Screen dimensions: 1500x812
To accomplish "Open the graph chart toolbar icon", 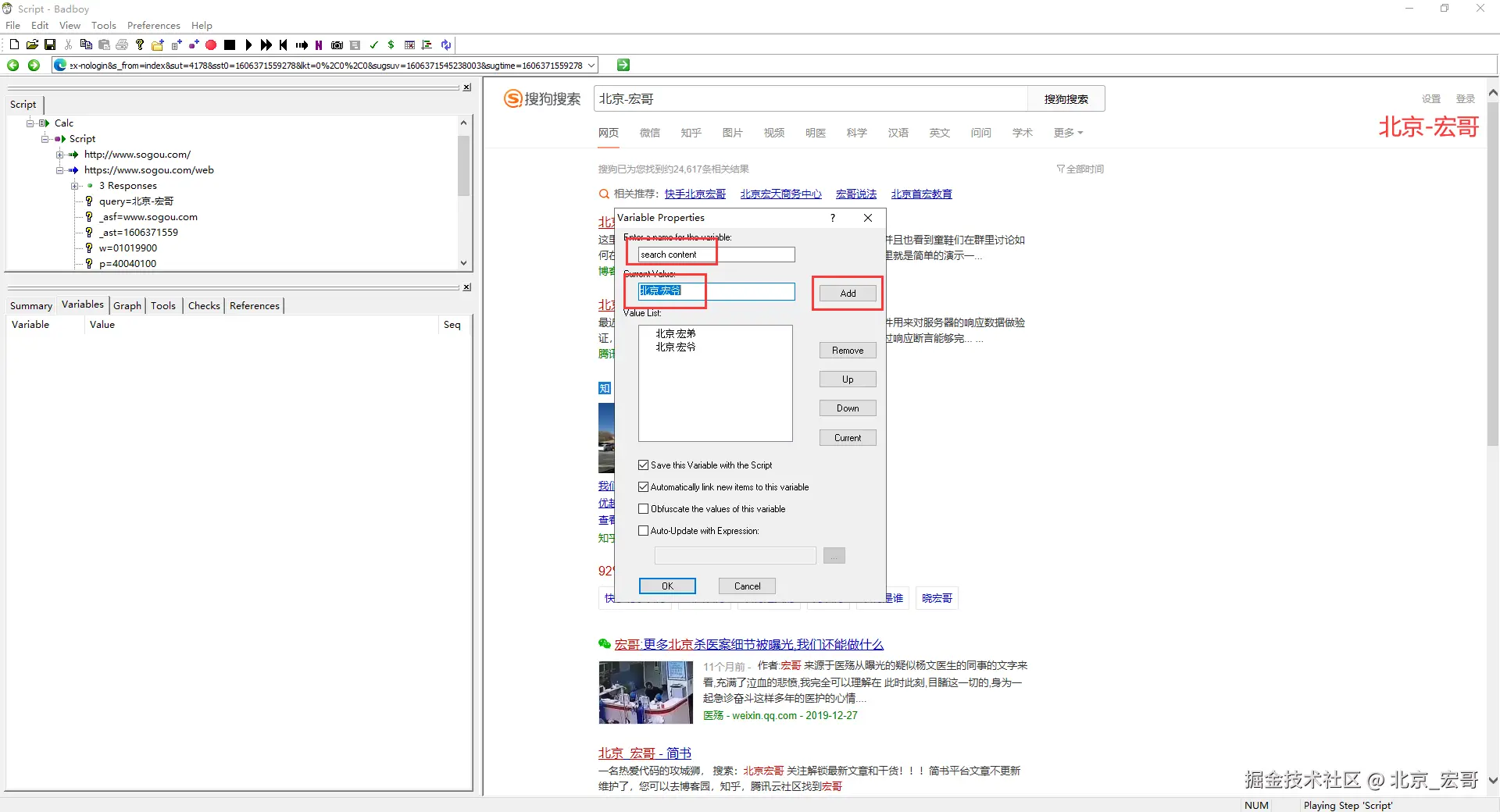I will tap(427, 45).
